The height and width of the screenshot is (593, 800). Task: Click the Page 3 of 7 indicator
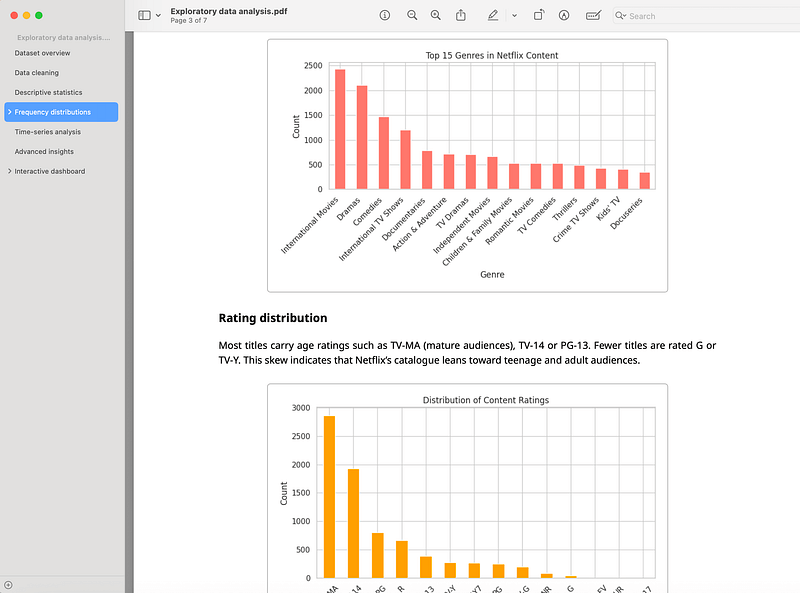click(x=189, y=20)
